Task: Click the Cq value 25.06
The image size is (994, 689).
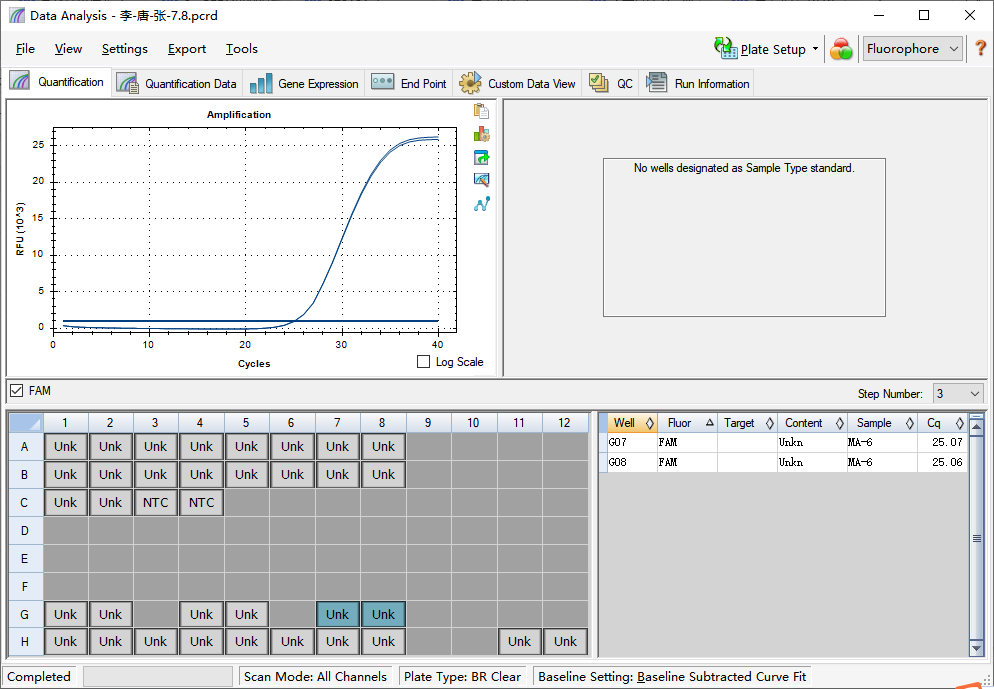Action: pos(946,462)
